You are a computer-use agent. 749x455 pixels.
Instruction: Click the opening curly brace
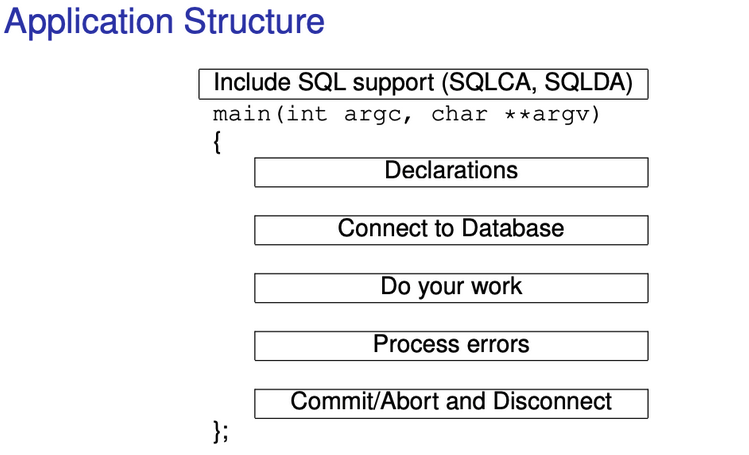point(218,142)
